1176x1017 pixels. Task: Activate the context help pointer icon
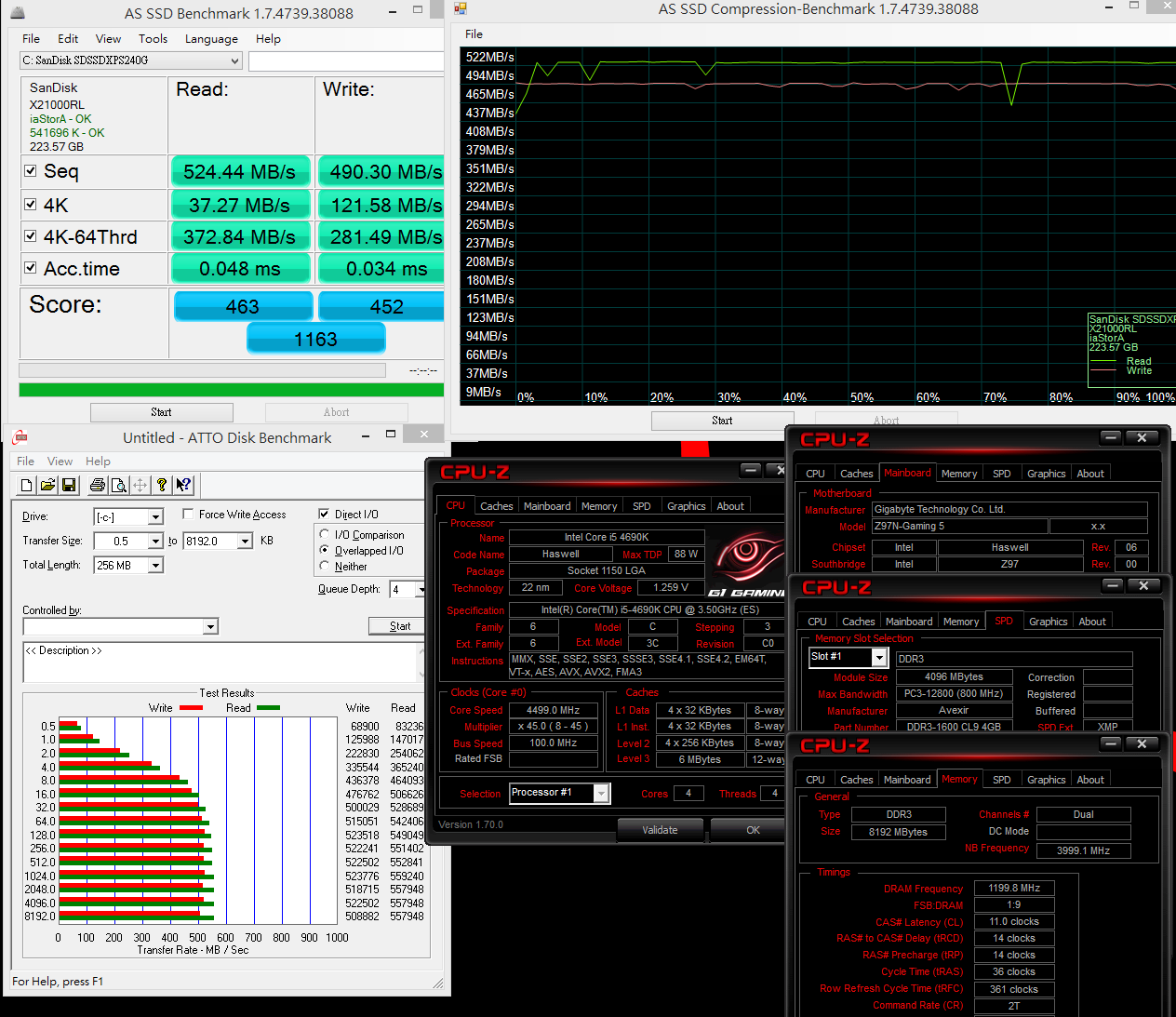pos(183,485)
